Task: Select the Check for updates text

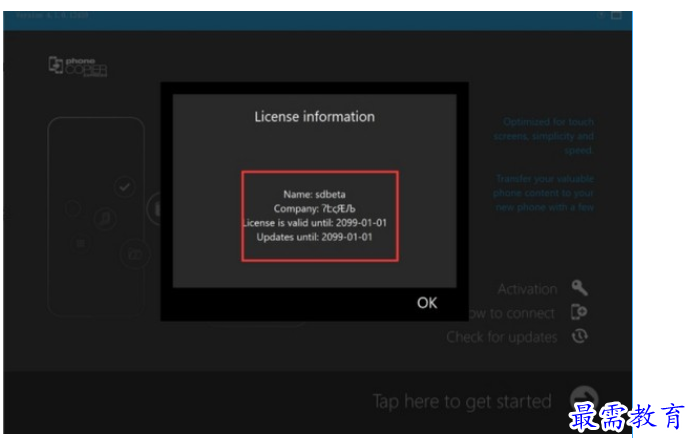Action: click(502, 337)
